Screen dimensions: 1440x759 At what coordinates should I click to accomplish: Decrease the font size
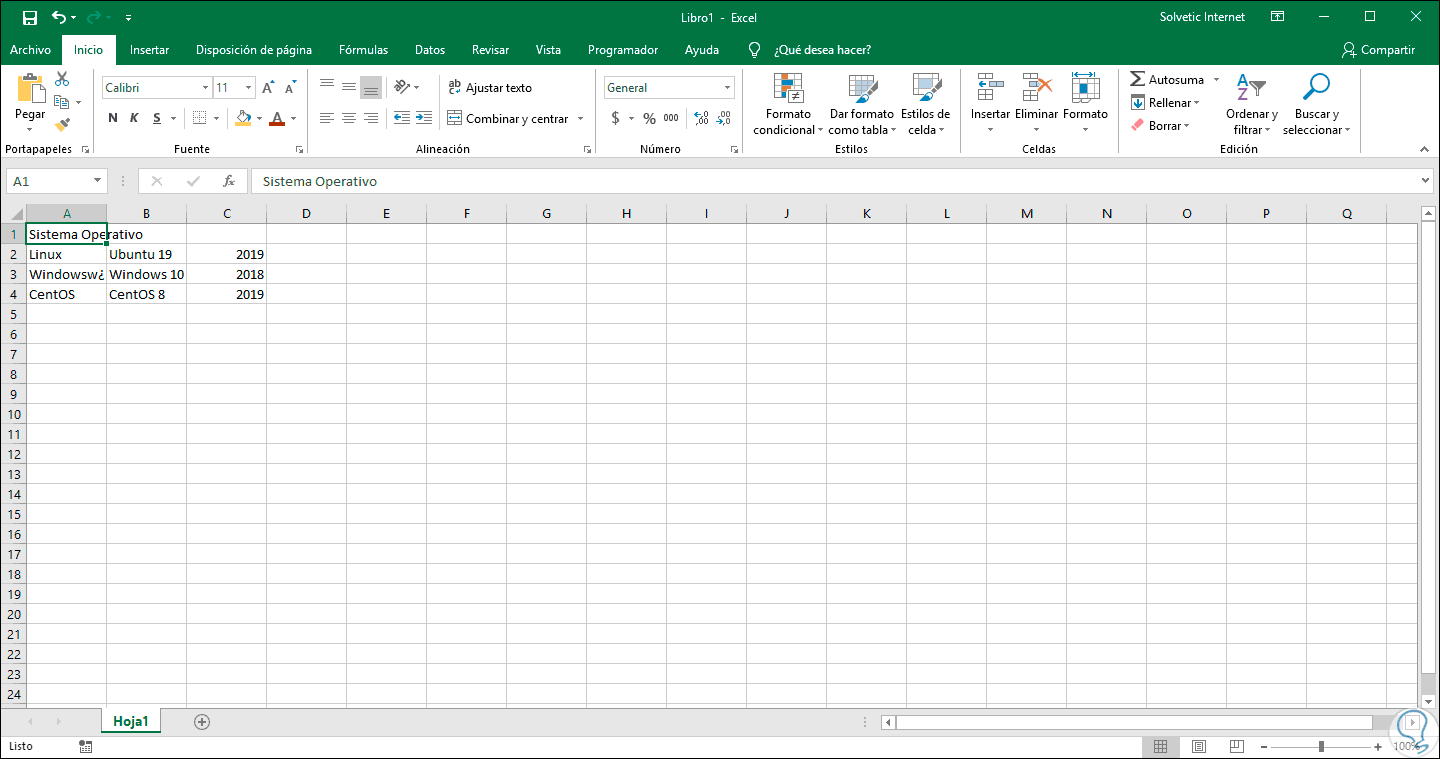click(x=289, y=88)
